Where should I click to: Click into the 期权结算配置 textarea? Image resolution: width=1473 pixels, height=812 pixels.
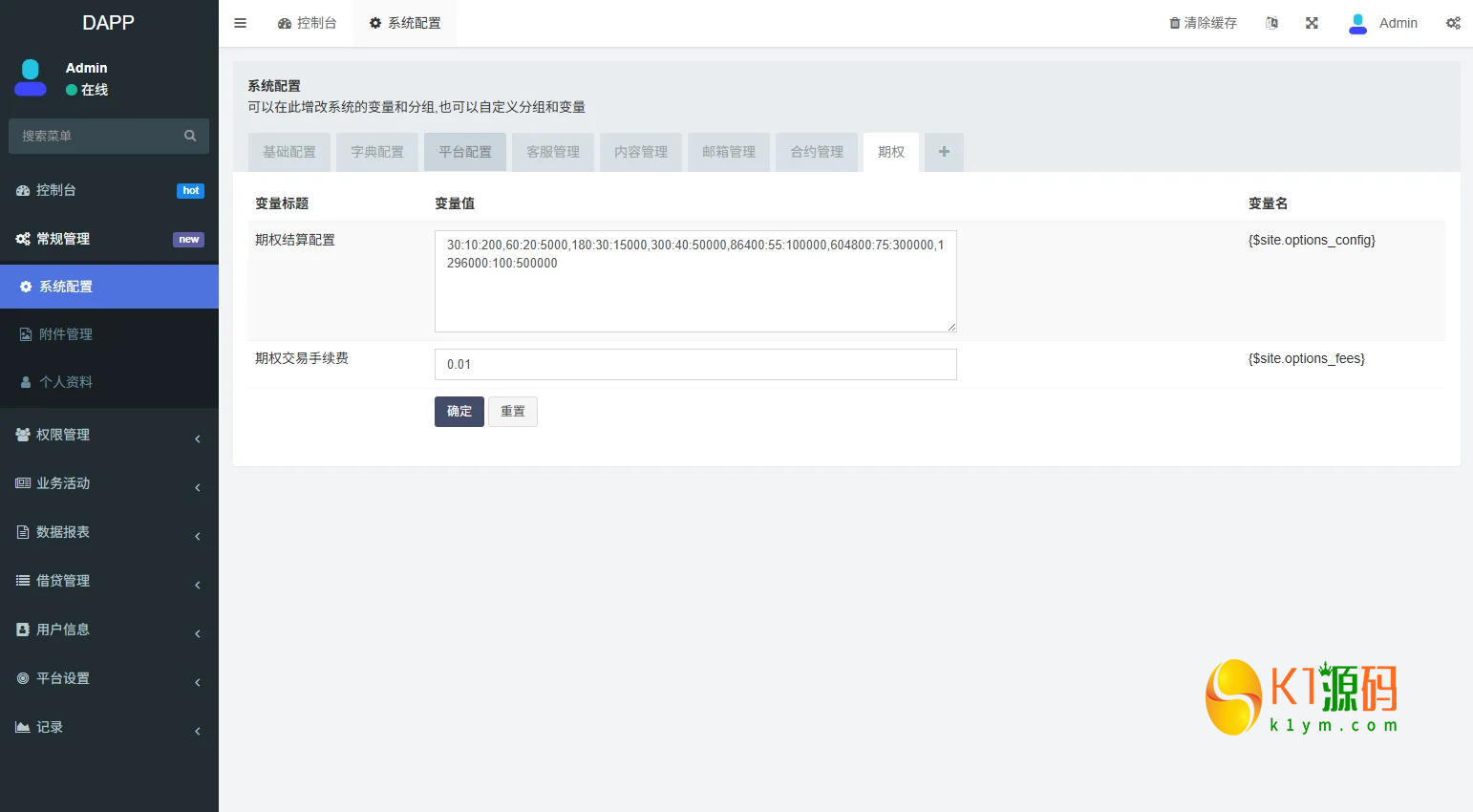point(695,281)
